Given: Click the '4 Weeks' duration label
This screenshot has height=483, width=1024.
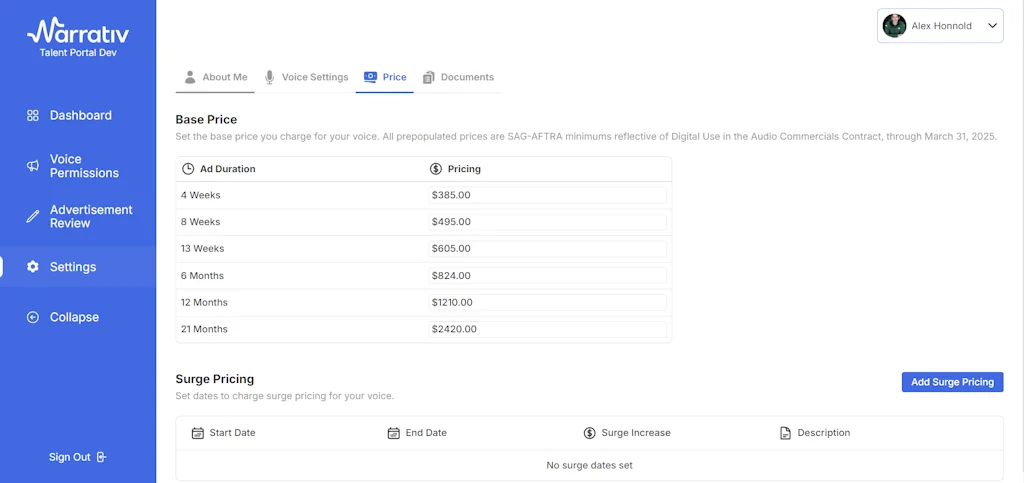Looking at the screenshot, I should (200, 195).
